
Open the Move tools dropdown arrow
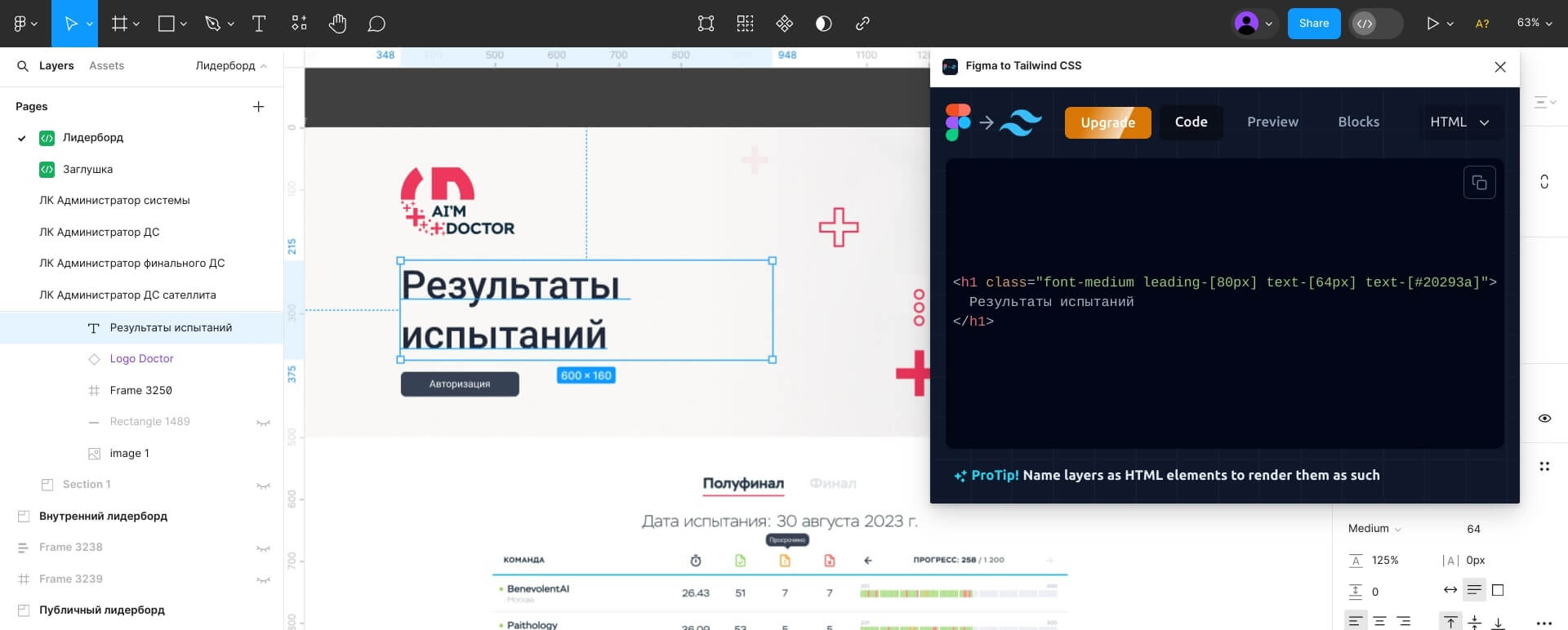tap(90, 24)
